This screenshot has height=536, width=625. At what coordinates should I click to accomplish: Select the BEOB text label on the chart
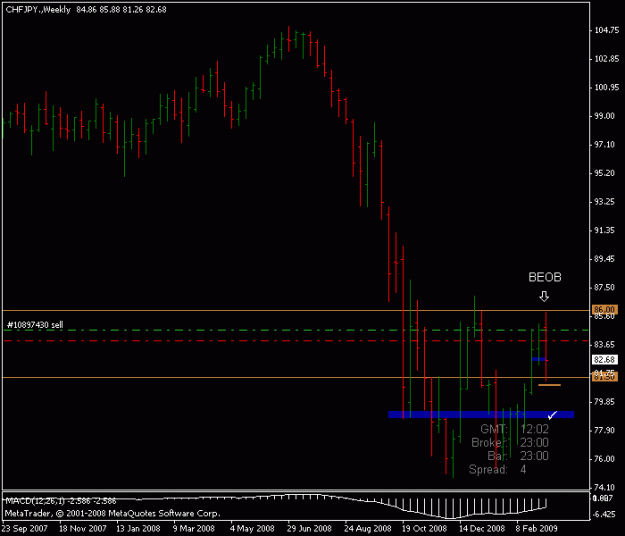545,277
